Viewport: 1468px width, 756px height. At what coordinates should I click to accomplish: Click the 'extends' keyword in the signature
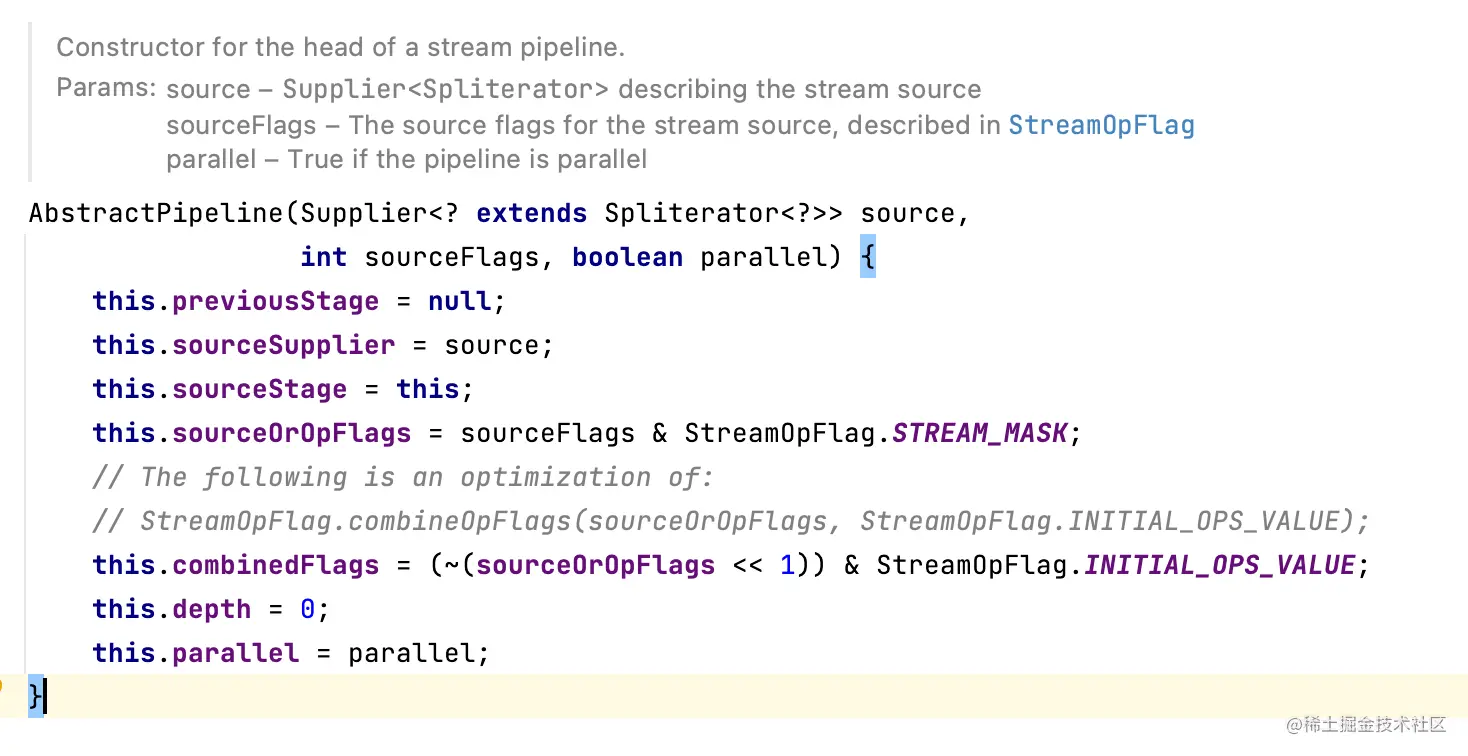(x=531, y=214)
